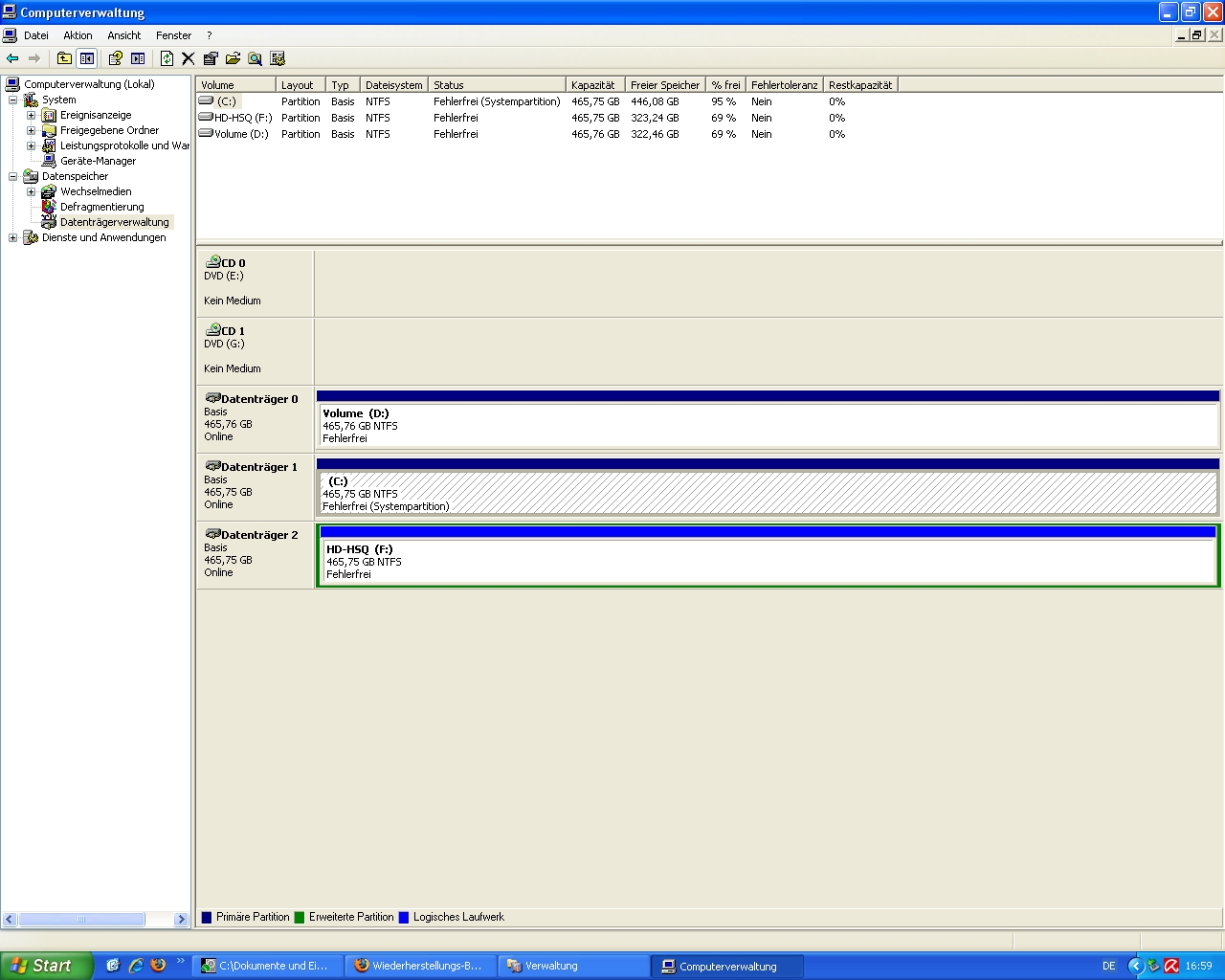Select the Datenträger 2 disk label
This screenshot has height=980, width=1225.
[255, 555]
